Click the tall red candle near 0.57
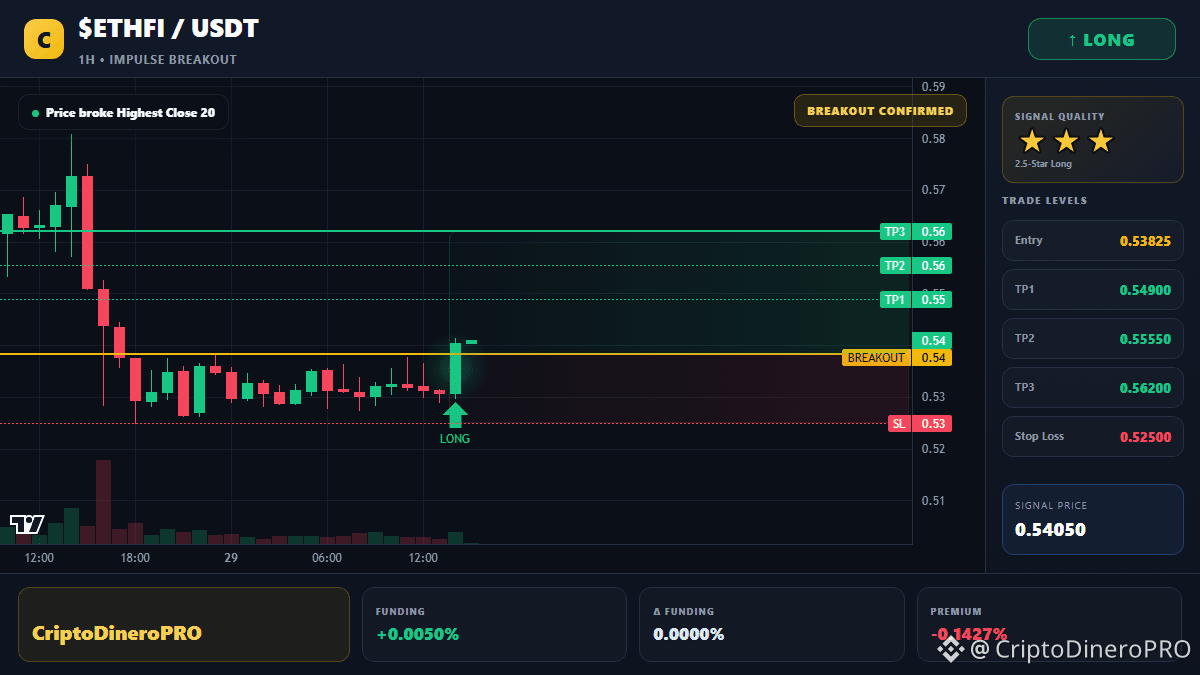 tap(87, 232)
